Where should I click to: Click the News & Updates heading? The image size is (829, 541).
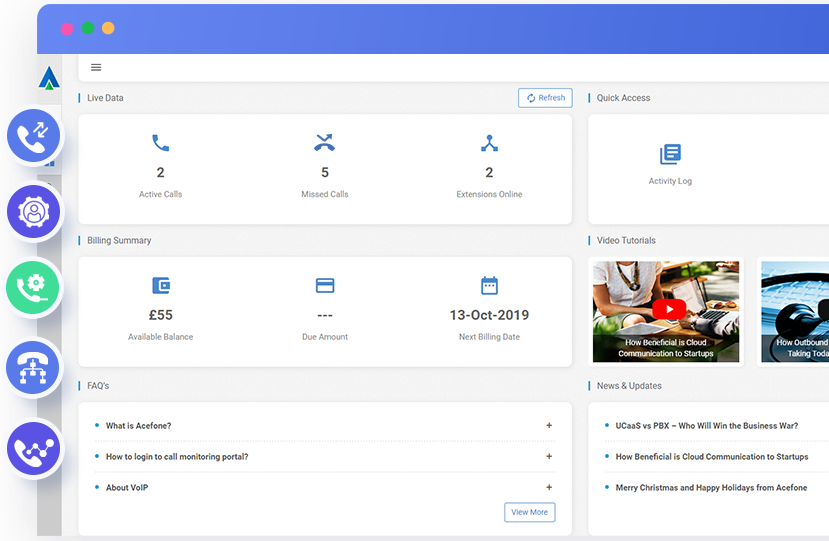pyautogui.click(x=629, y=386)
